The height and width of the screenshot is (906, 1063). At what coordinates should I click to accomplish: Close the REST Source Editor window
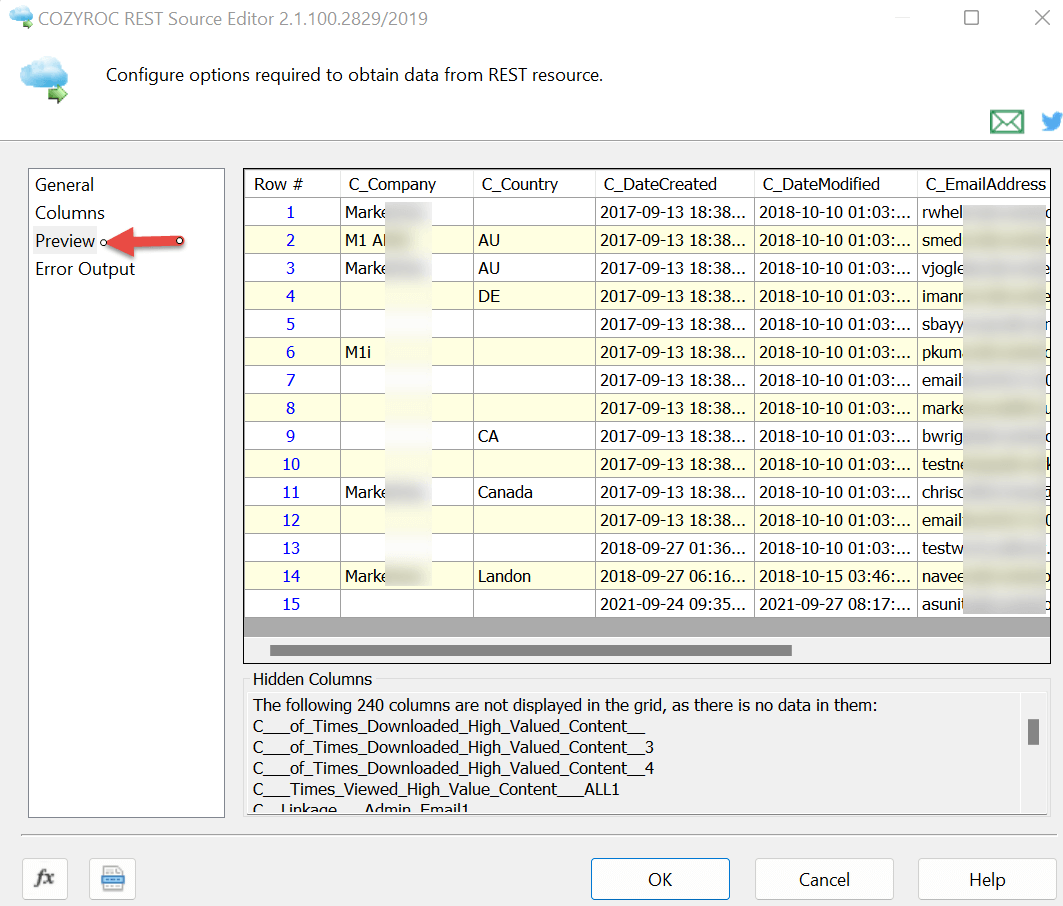1042,18
